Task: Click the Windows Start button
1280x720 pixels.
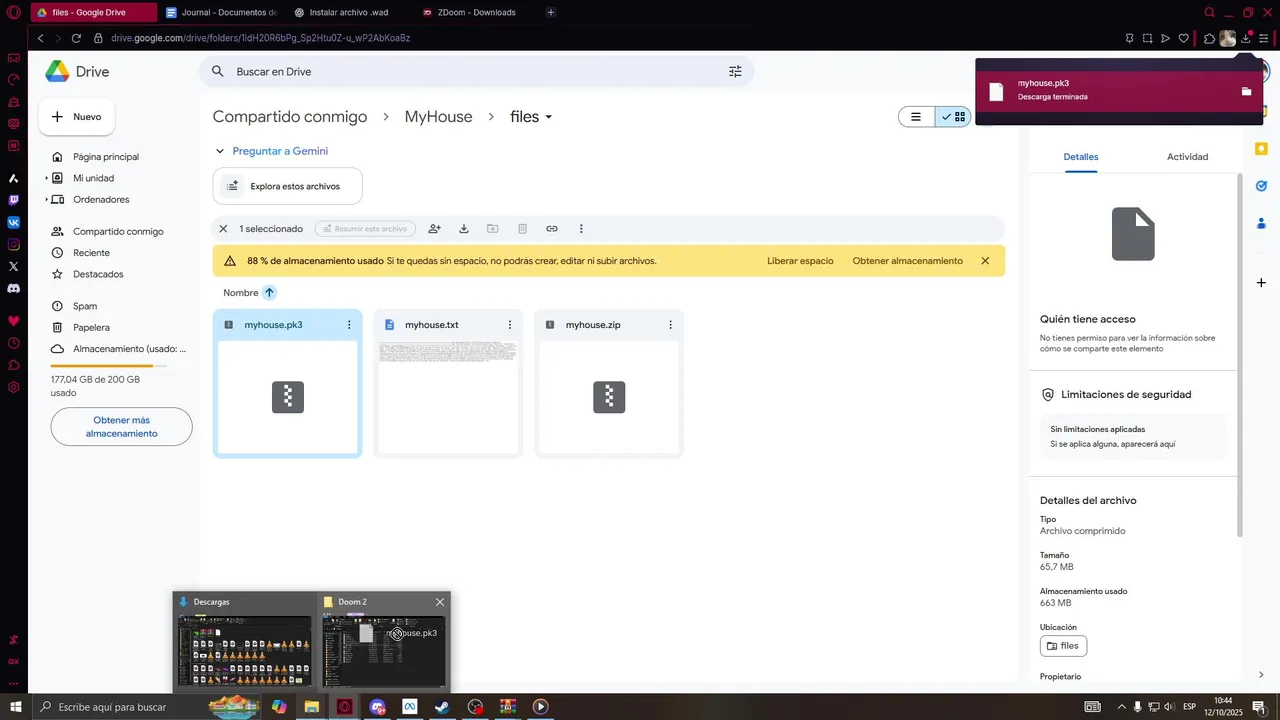Action: 15,707
